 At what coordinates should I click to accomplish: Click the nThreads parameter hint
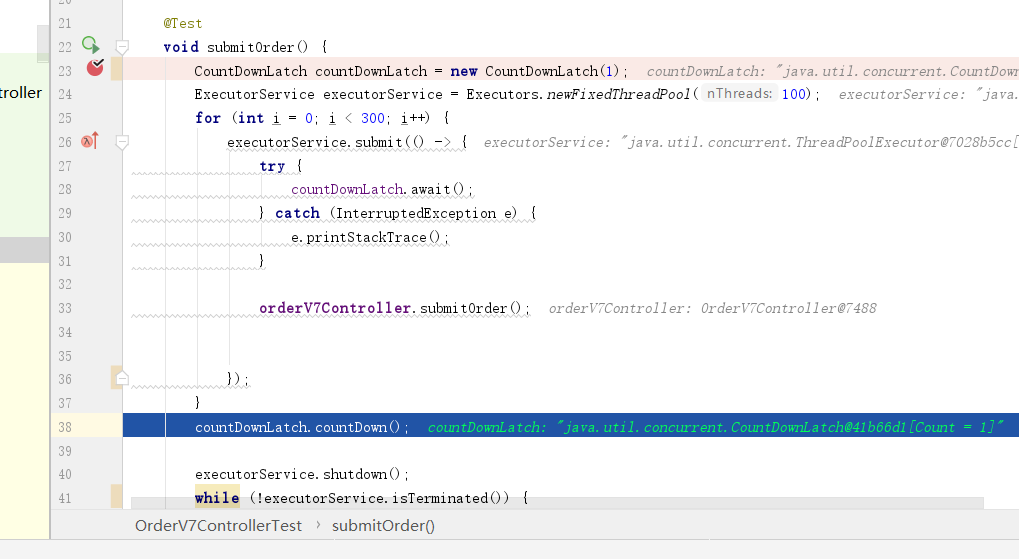pos(738,94)
